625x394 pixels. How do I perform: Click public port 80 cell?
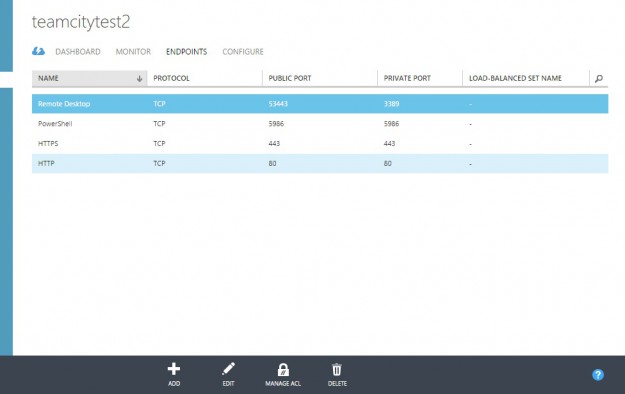point(272,164)
